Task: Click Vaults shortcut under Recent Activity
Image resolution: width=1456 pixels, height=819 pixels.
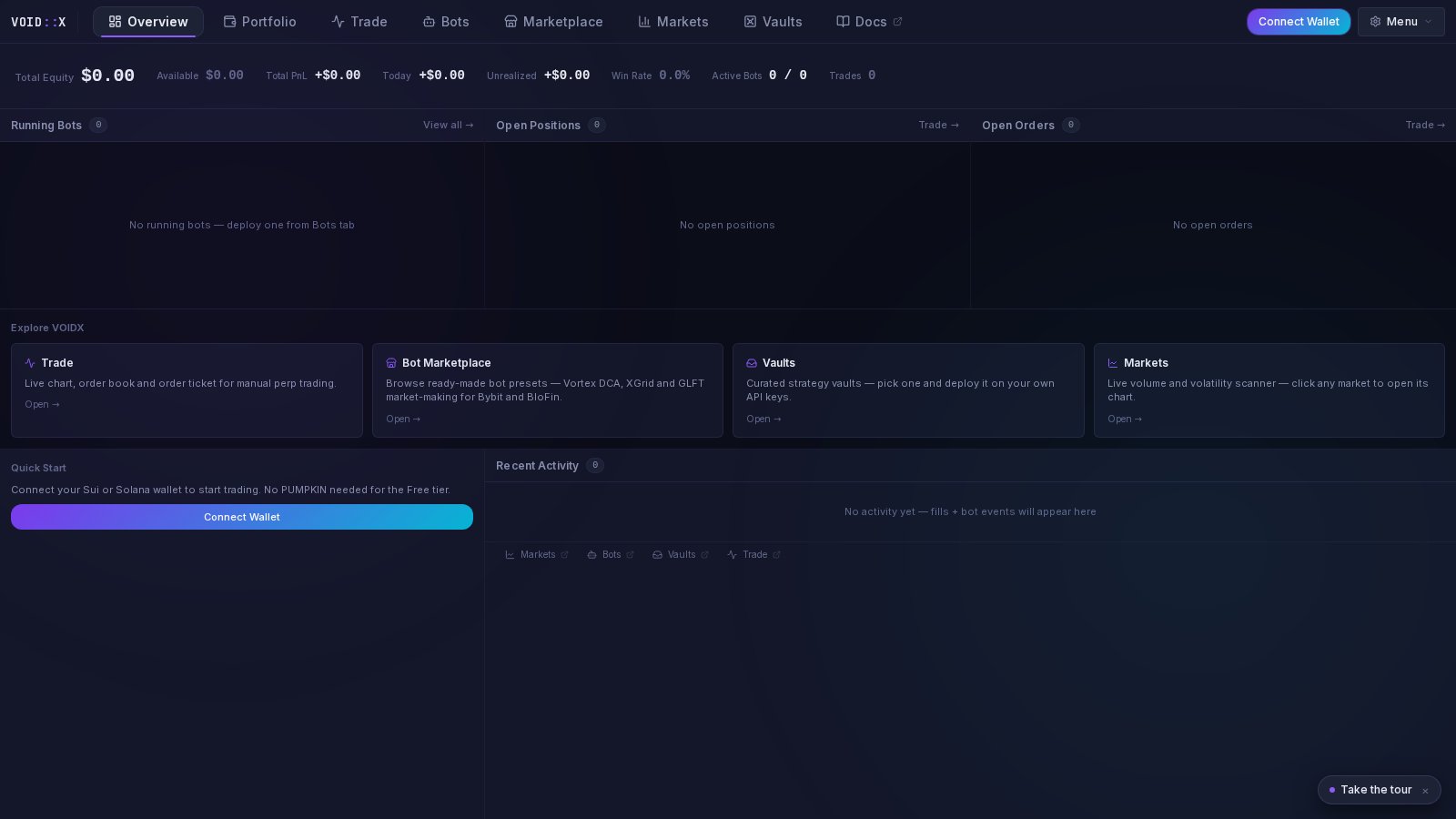Action: coord(681,554)
